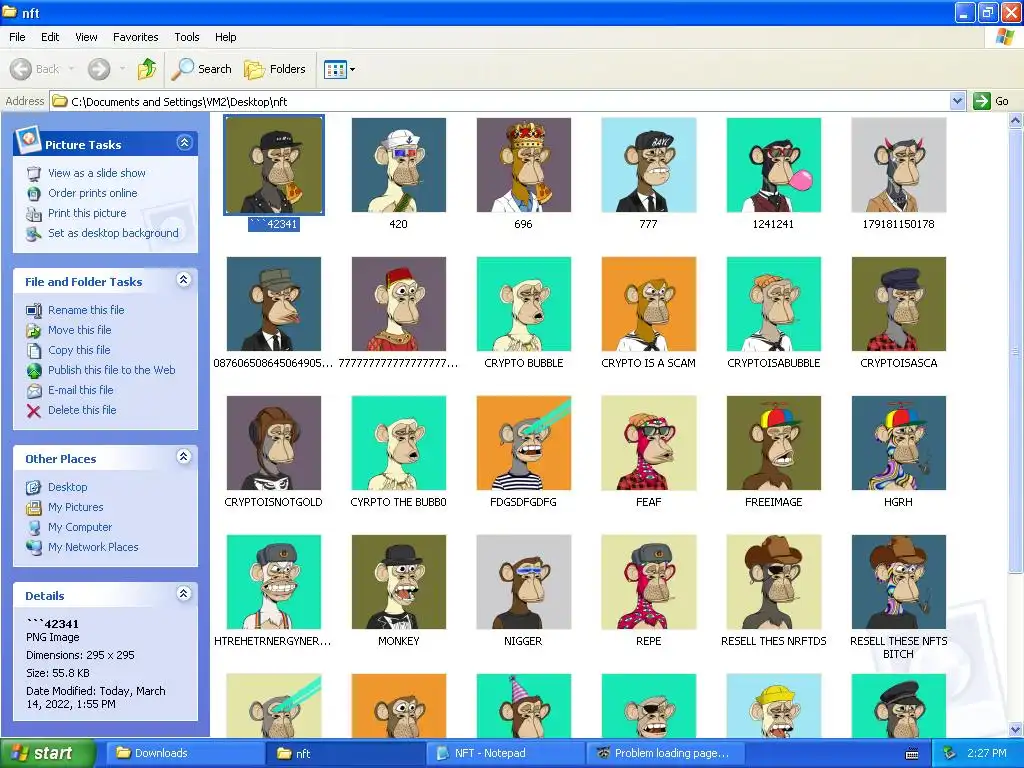Click the CYRPTO THE BUBBO file name
This screenshot has width=1024, height=768.
pyautogui.click(x=398, y=502)
